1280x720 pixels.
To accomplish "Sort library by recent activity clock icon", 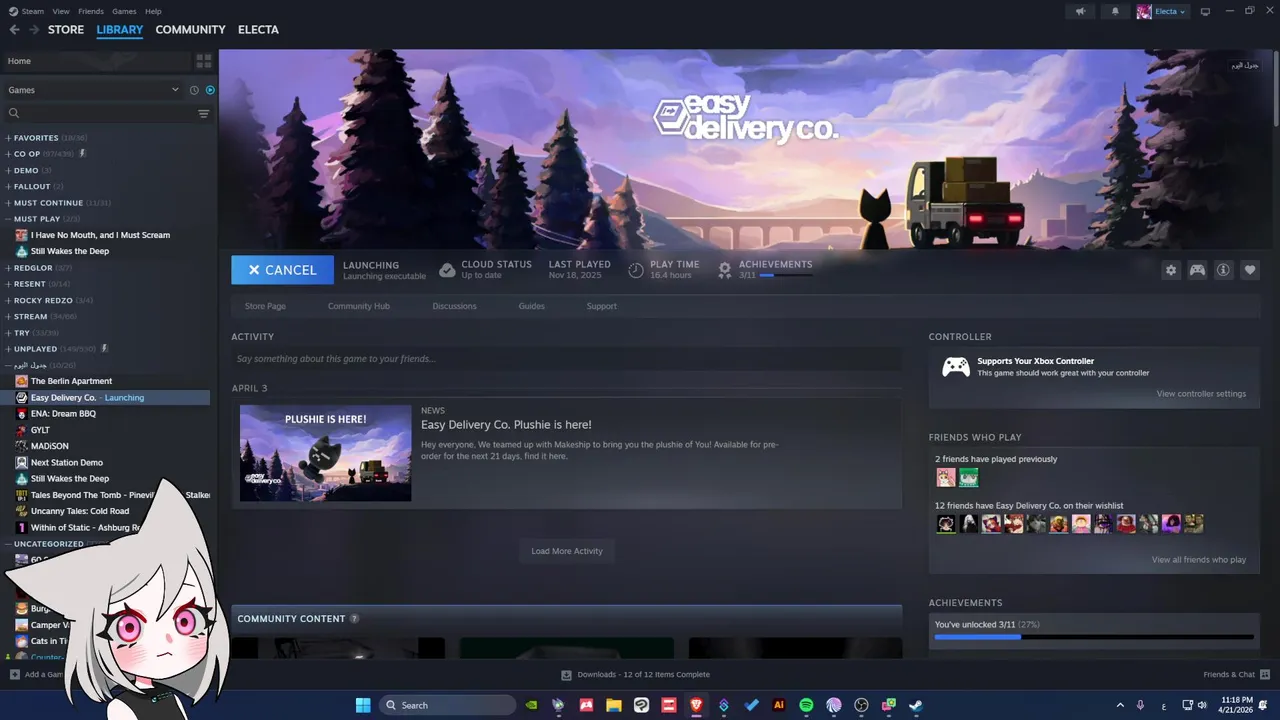I will [194, 90].
